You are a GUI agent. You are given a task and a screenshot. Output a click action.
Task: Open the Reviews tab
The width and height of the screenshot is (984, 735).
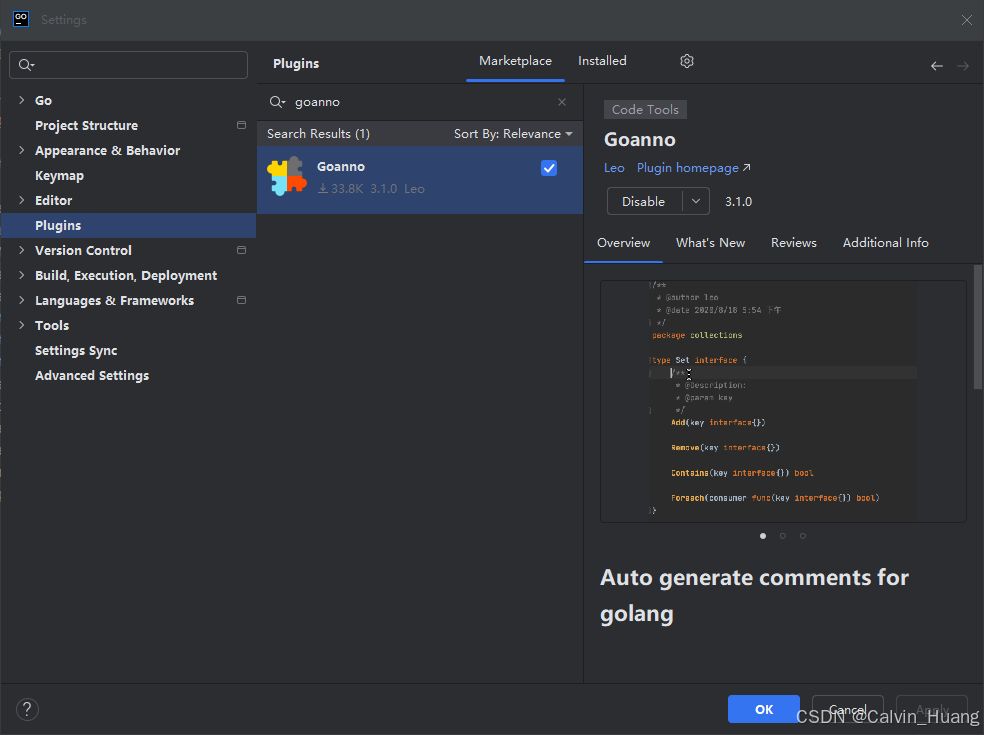793,243
